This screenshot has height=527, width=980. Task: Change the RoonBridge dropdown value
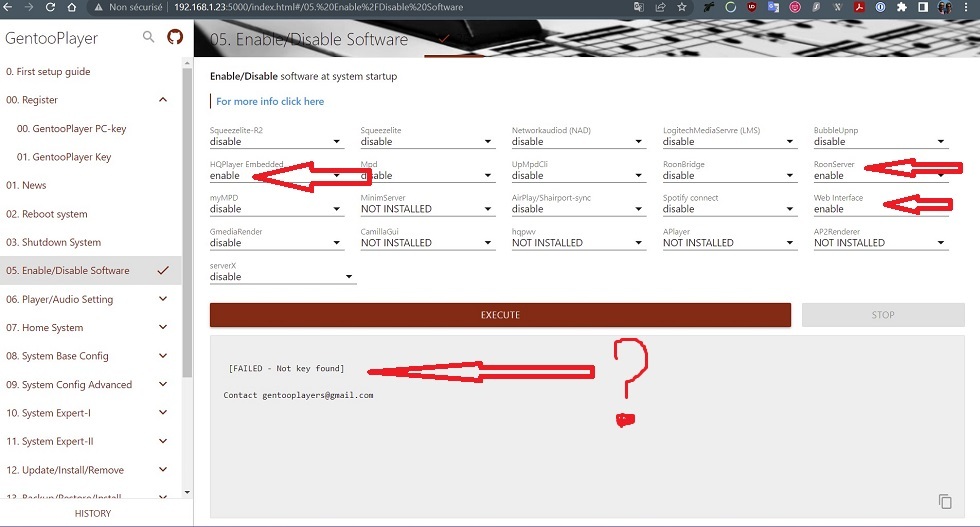point(730,175)
